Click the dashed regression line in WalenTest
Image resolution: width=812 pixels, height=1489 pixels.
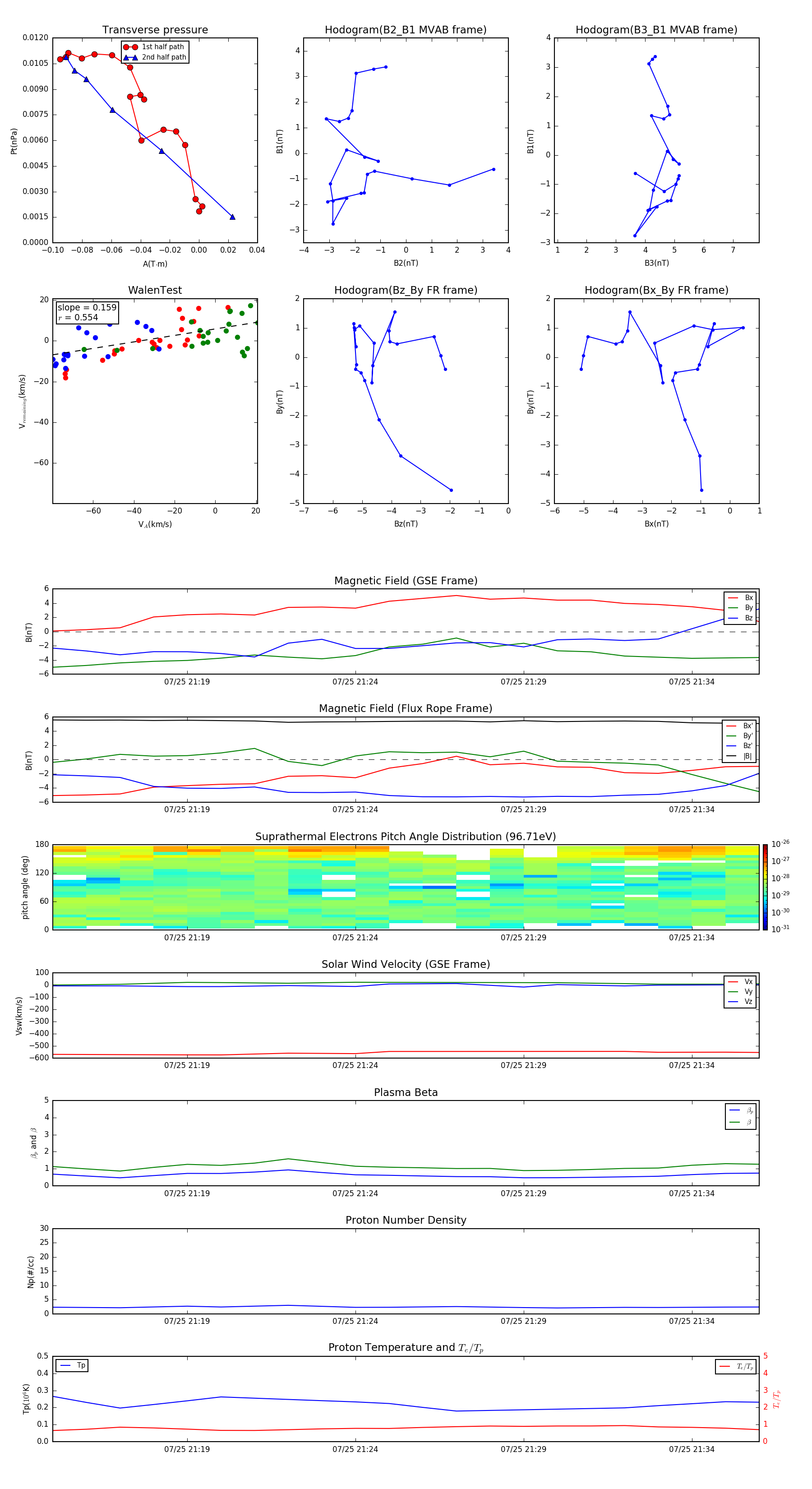coord(155,338)
